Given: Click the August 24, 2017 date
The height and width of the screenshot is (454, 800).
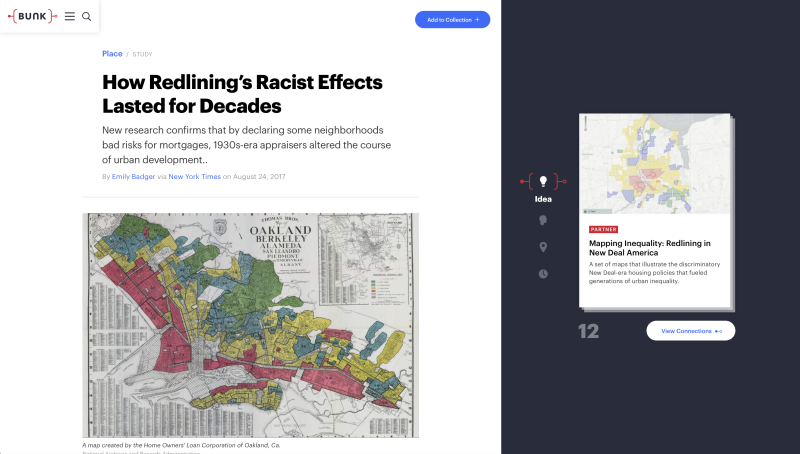Looking at the screenshot, I should 259,176.
